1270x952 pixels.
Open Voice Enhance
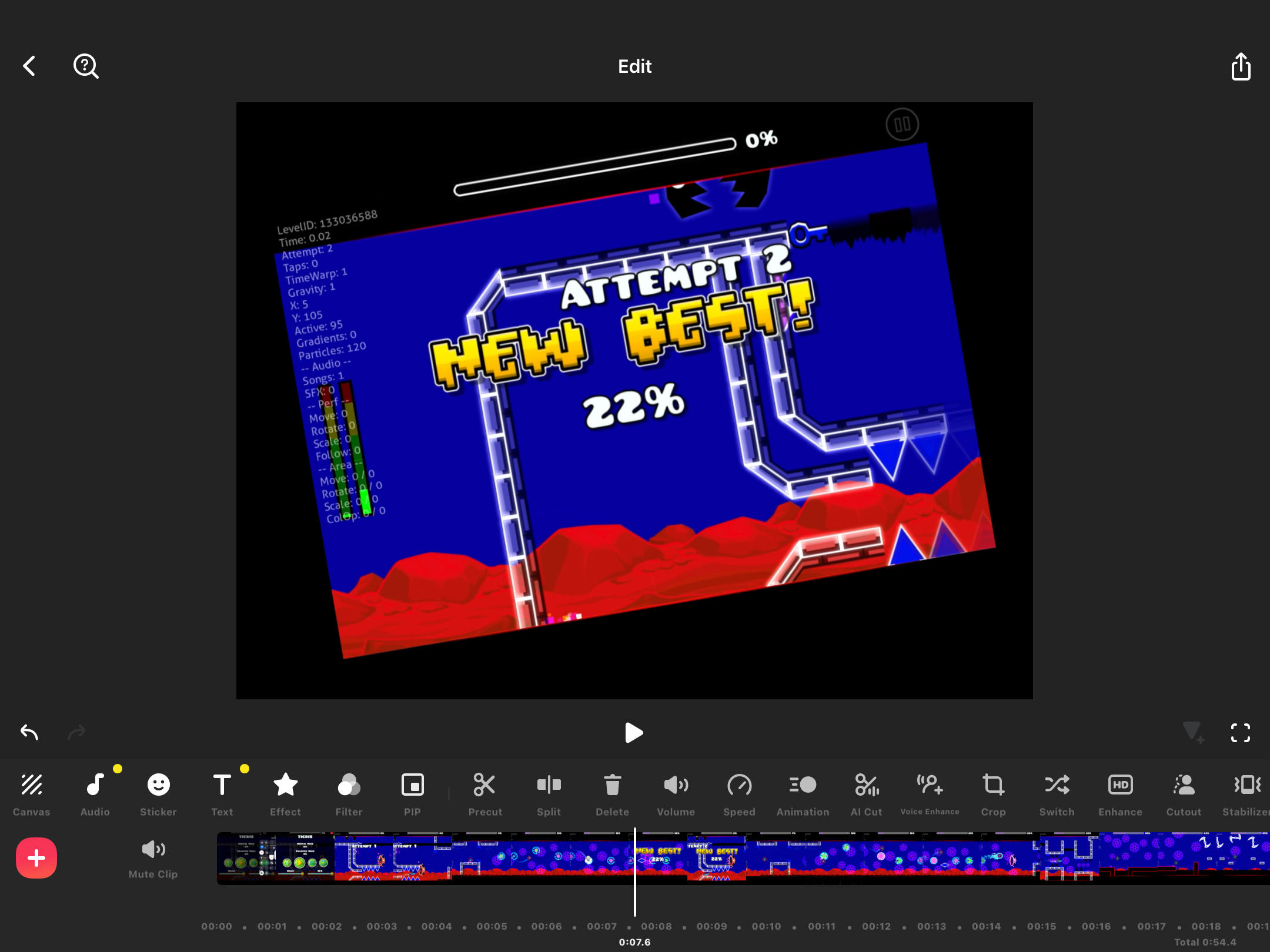pyautogui.click(x=930, y=795)
